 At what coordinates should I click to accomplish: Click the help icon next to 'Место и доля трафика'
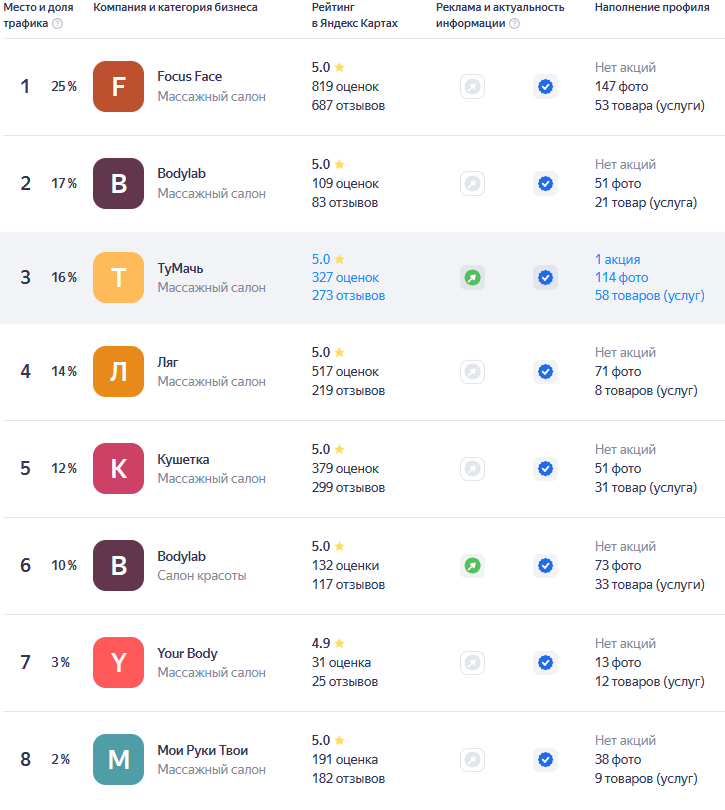(57, 24)
